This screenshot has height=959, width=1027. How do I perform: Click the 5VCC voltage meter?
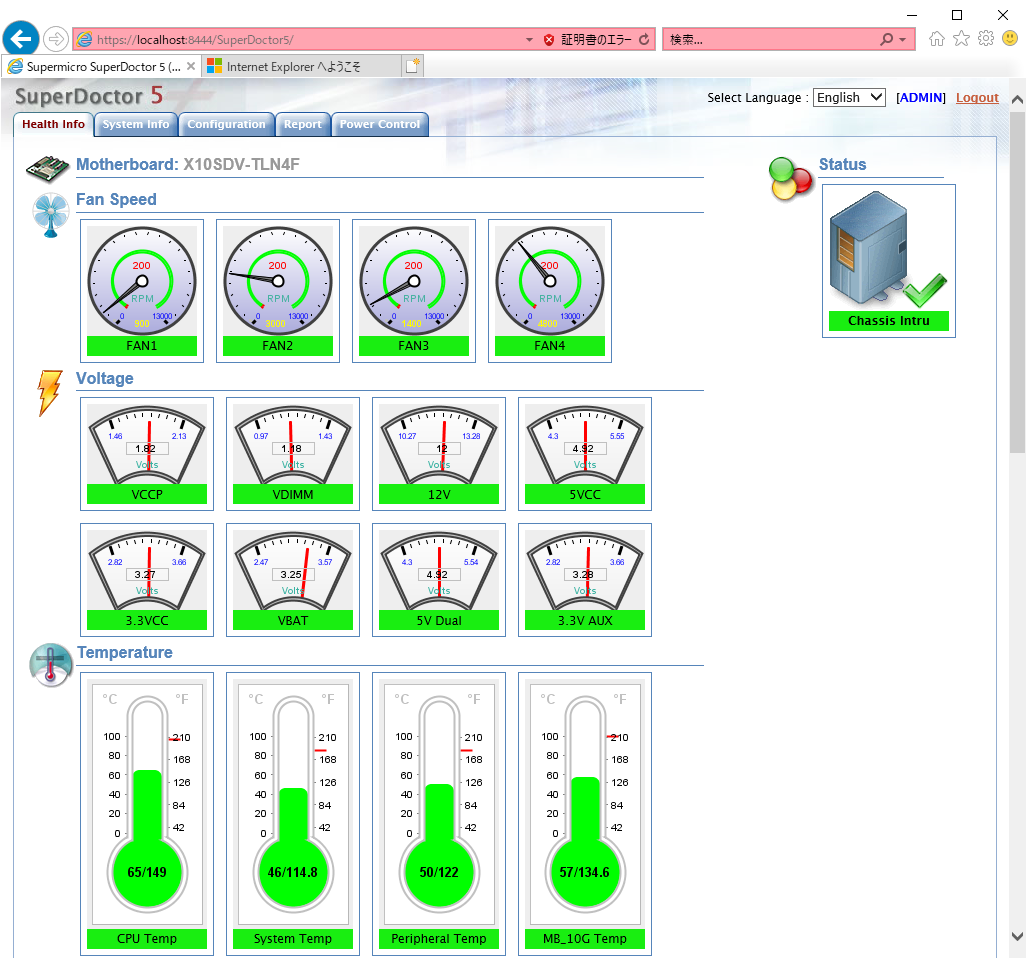585,444
